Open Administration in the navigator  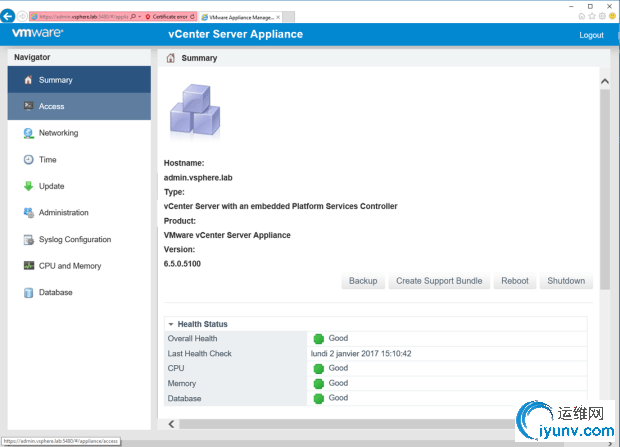tap(79, 212)
